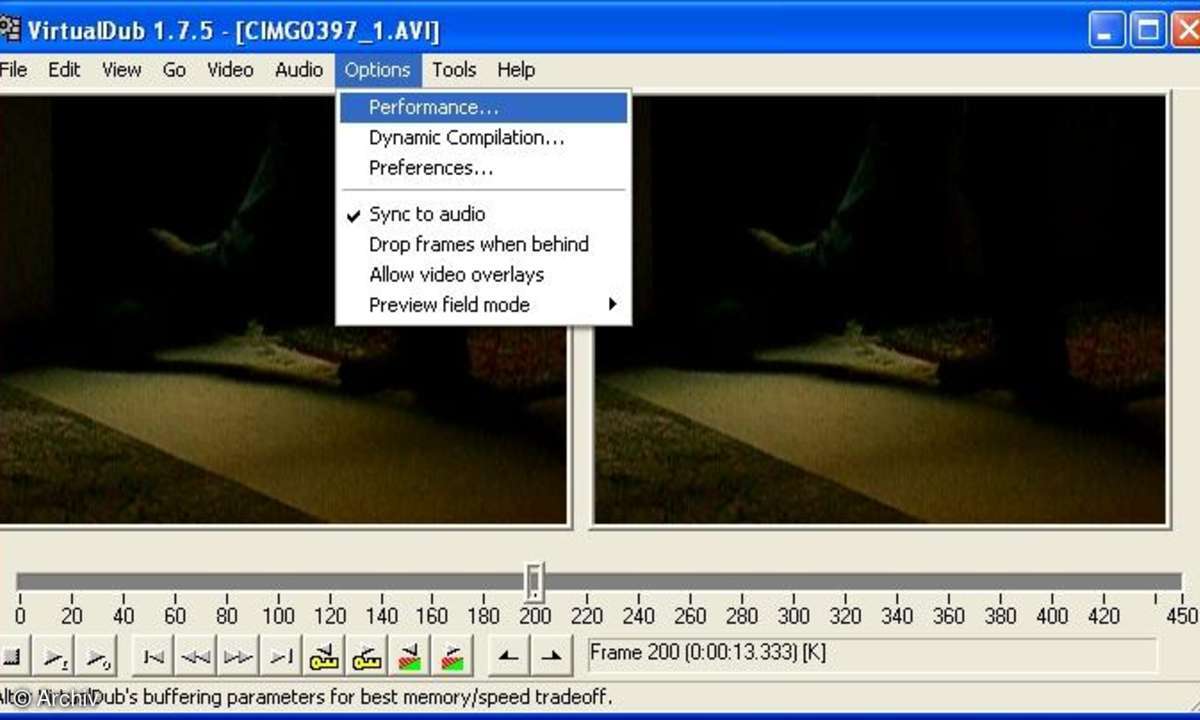The image size is (1200, 720).
Task: Go to the next keyframe (right key icon)
Action: pos(367,657)
